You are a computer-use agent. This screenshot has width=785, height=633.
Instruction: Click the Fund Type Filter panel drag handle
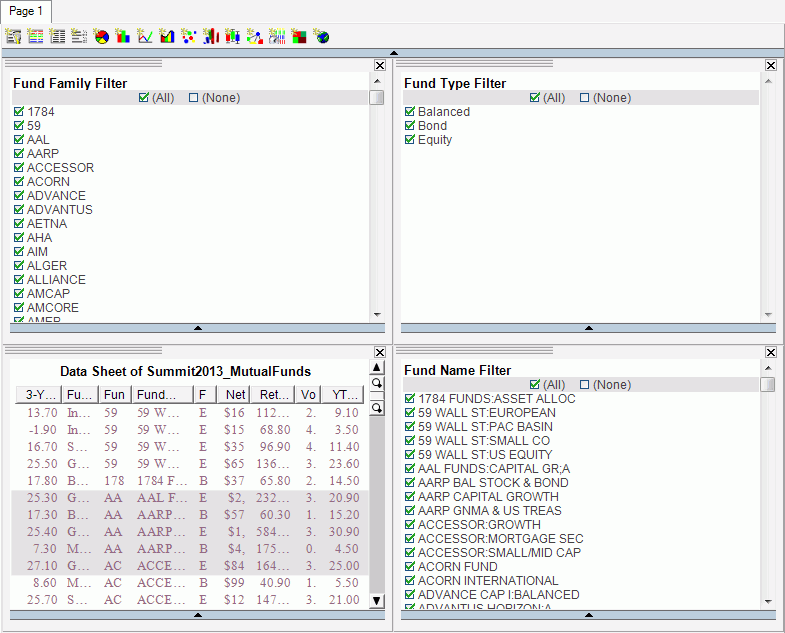(474, 64)
